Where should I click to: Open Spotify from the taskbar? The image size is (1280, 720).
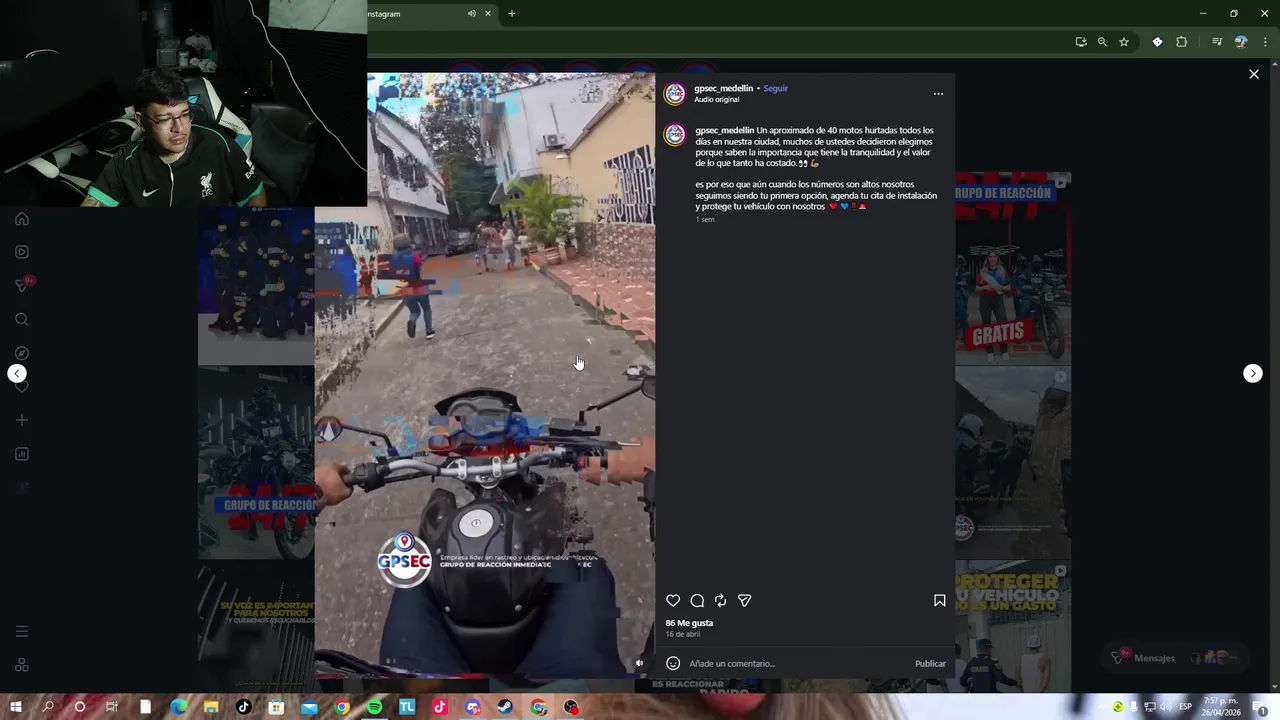pyautogui.click(x=375, y=707)
